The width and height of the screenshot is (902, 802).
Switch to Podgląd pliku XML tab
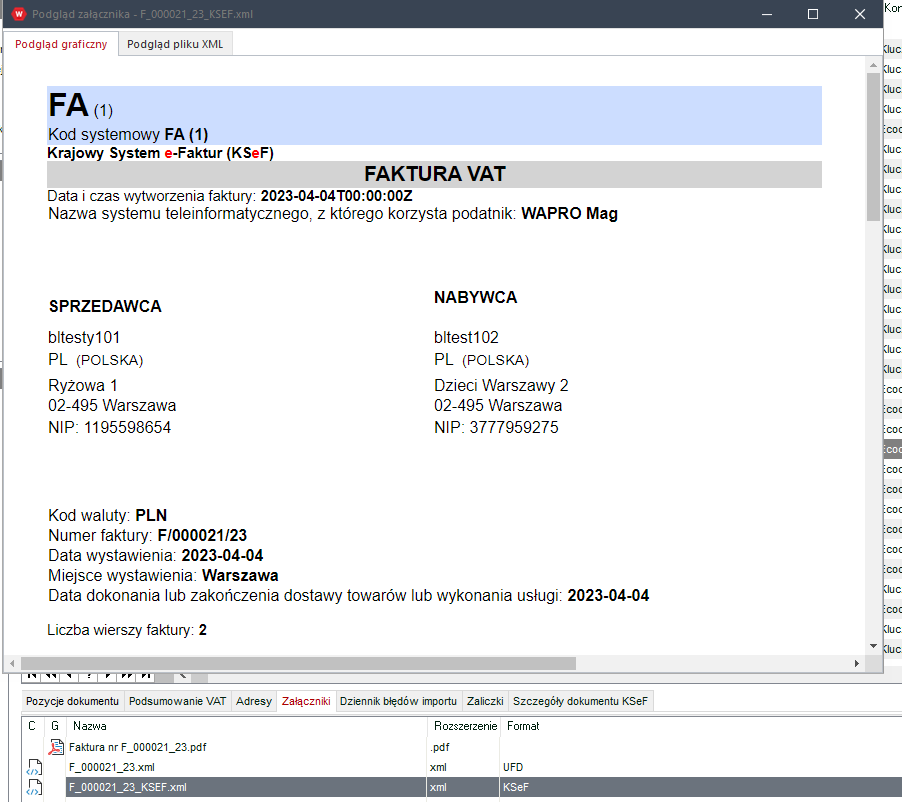coord(176,45)
